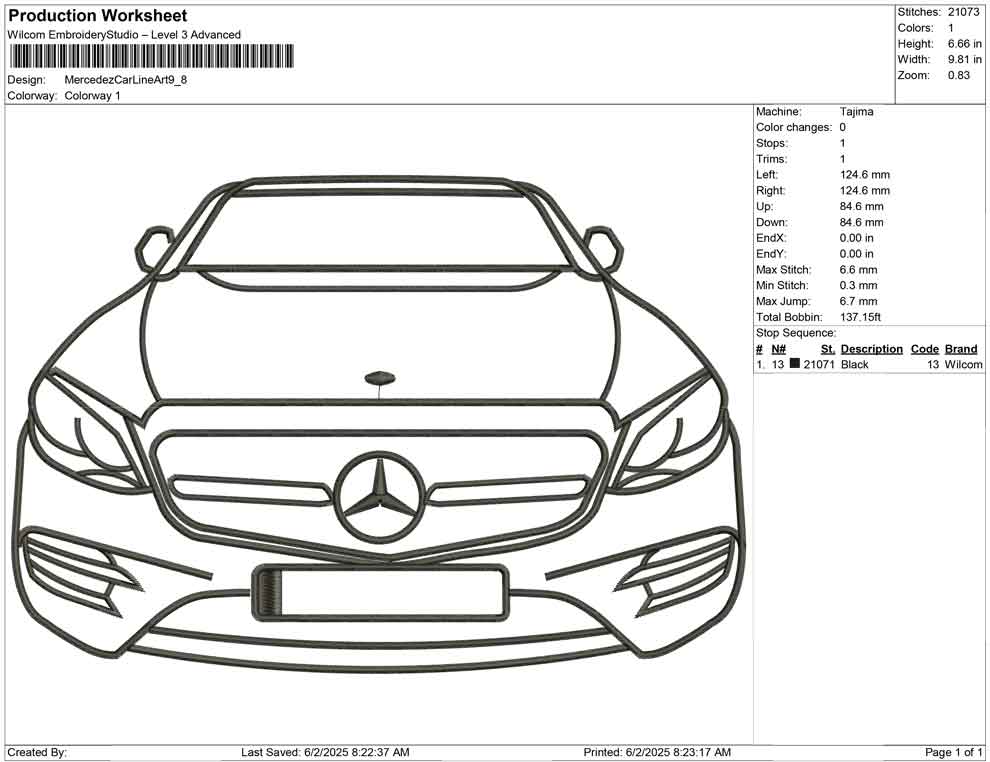The height and width of the screenshot is (762, 990).
Task: Click the Right label
Action: click(x=770, y=191)
